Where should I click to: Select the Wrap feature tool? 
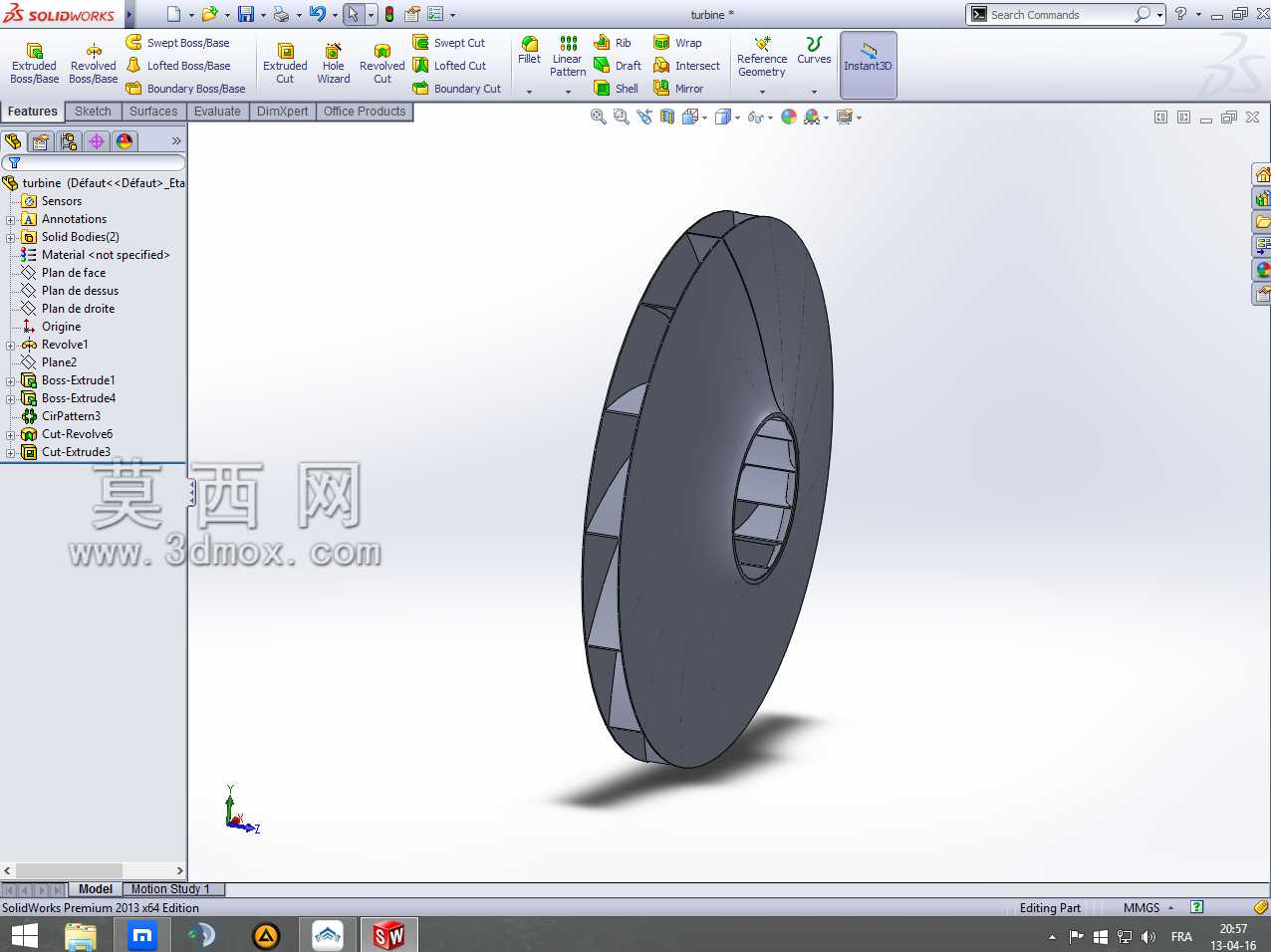677,43
